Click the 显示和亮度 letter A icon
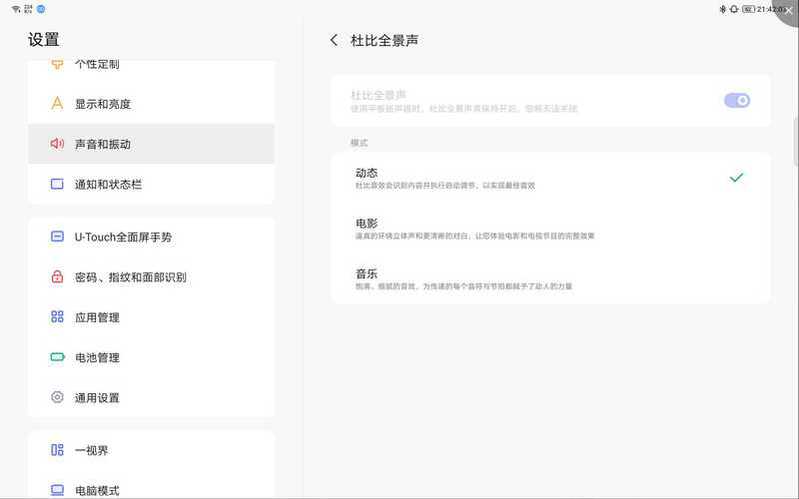The width and height of the screenshot is (799, 499). (57, 103)
